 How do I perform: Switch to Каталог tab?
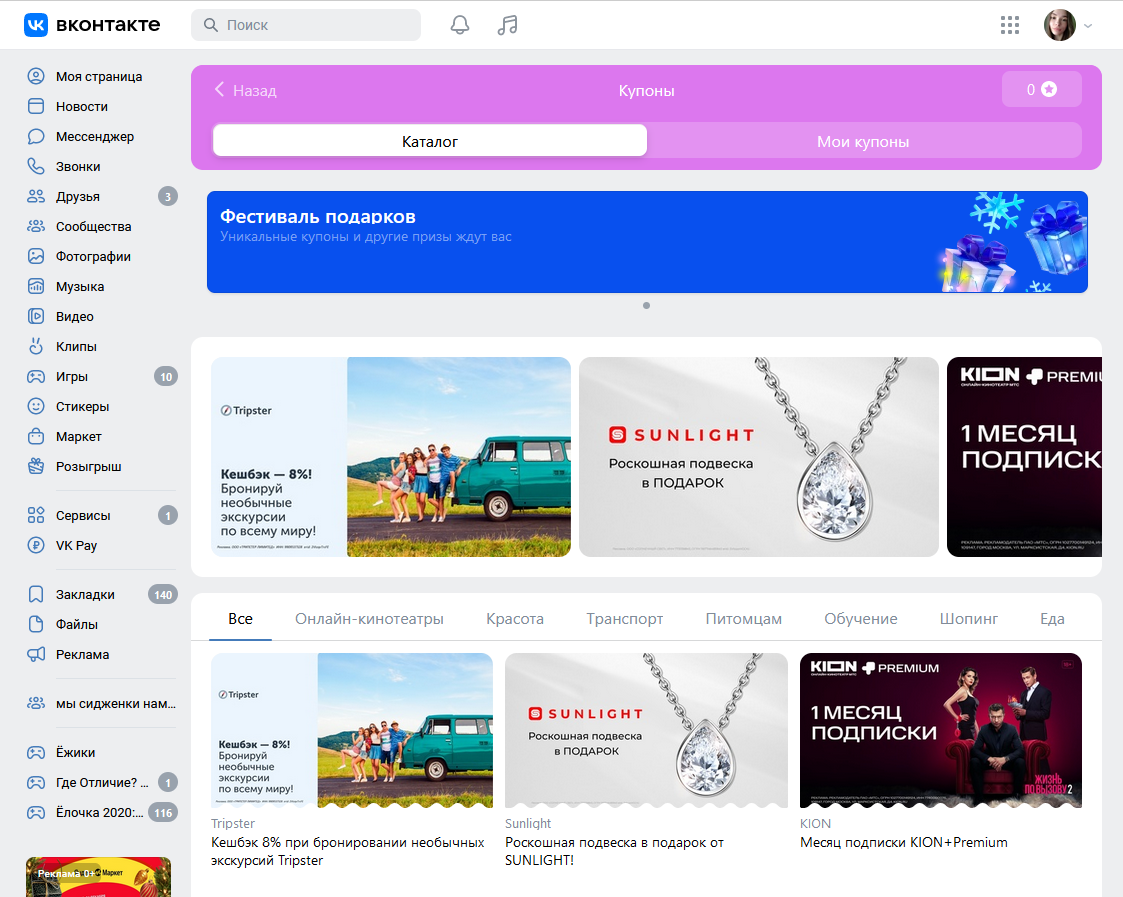pos(430,141)
